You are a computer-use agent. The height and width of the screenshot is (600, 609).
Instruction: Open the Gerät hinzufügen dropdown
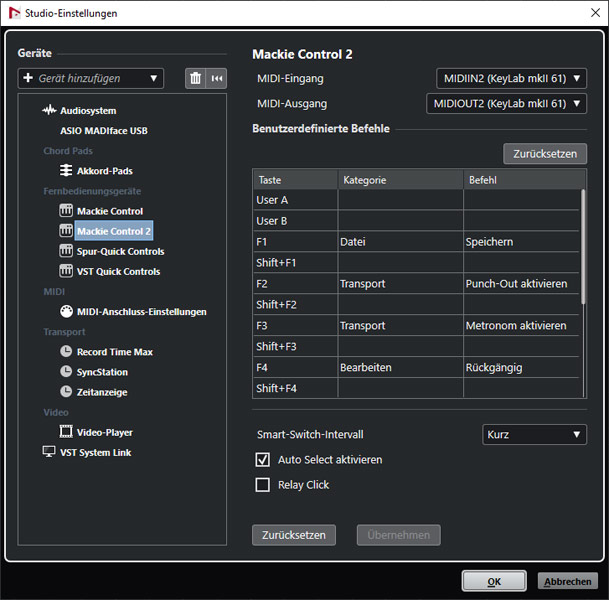(x=90, y=79)
